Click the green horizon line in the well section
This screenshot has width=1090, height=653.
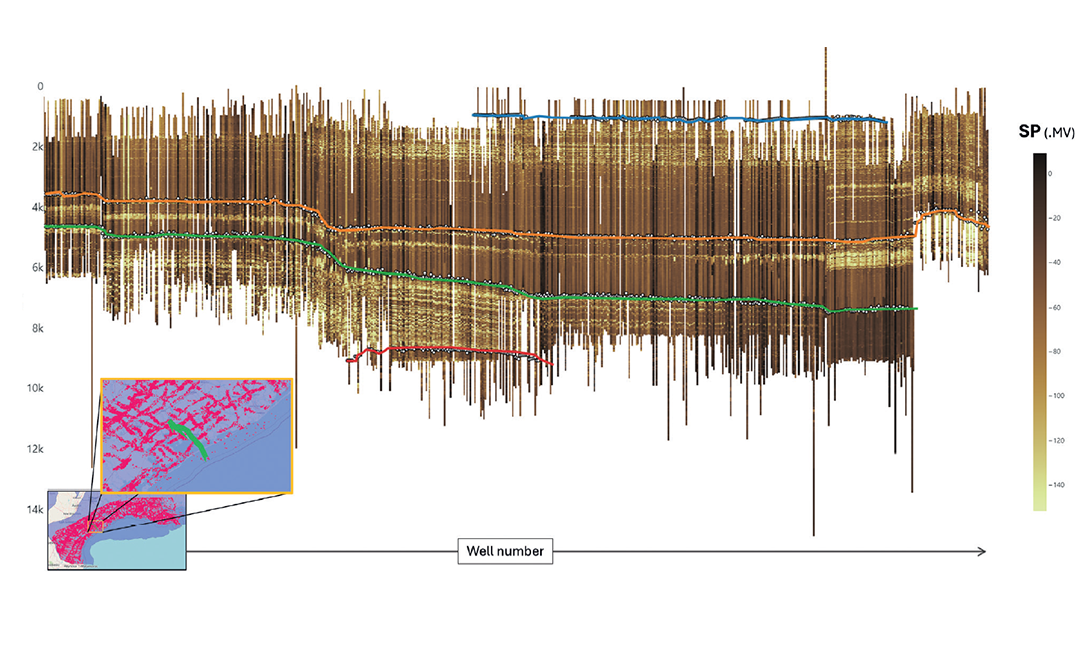point(650,299)
